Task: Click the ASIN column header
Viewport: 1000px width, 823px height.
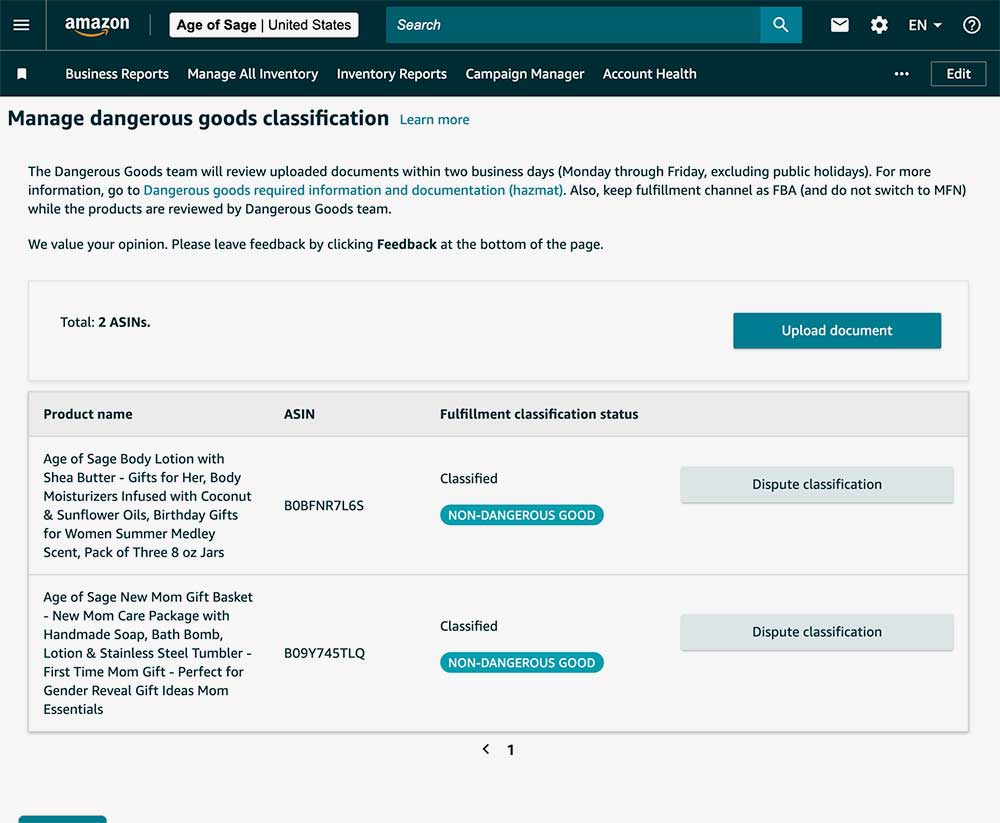Action: click(x=299, y=414)
